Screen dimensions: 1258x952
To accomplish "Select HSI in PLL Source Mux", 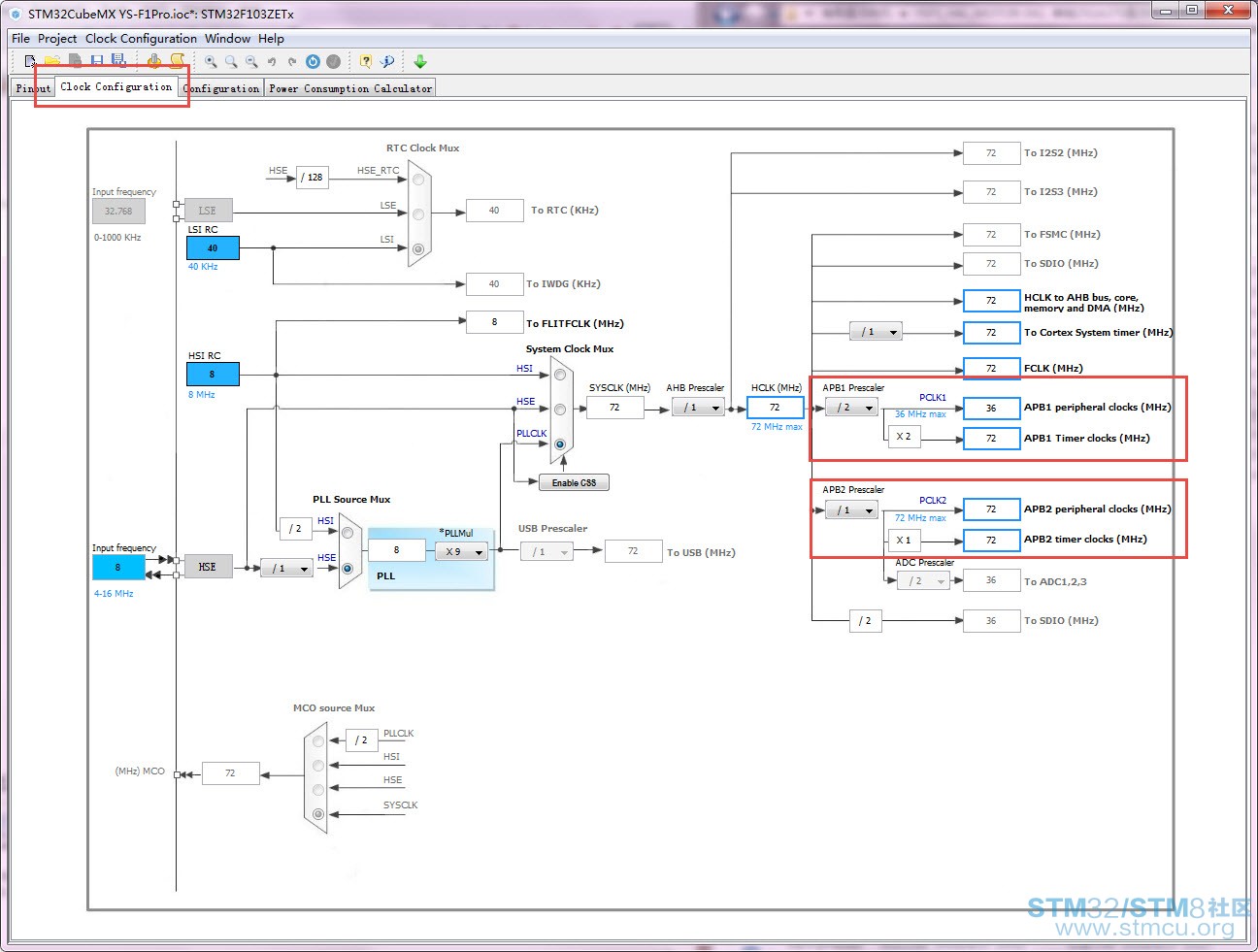I will click(x=347, y=533).
